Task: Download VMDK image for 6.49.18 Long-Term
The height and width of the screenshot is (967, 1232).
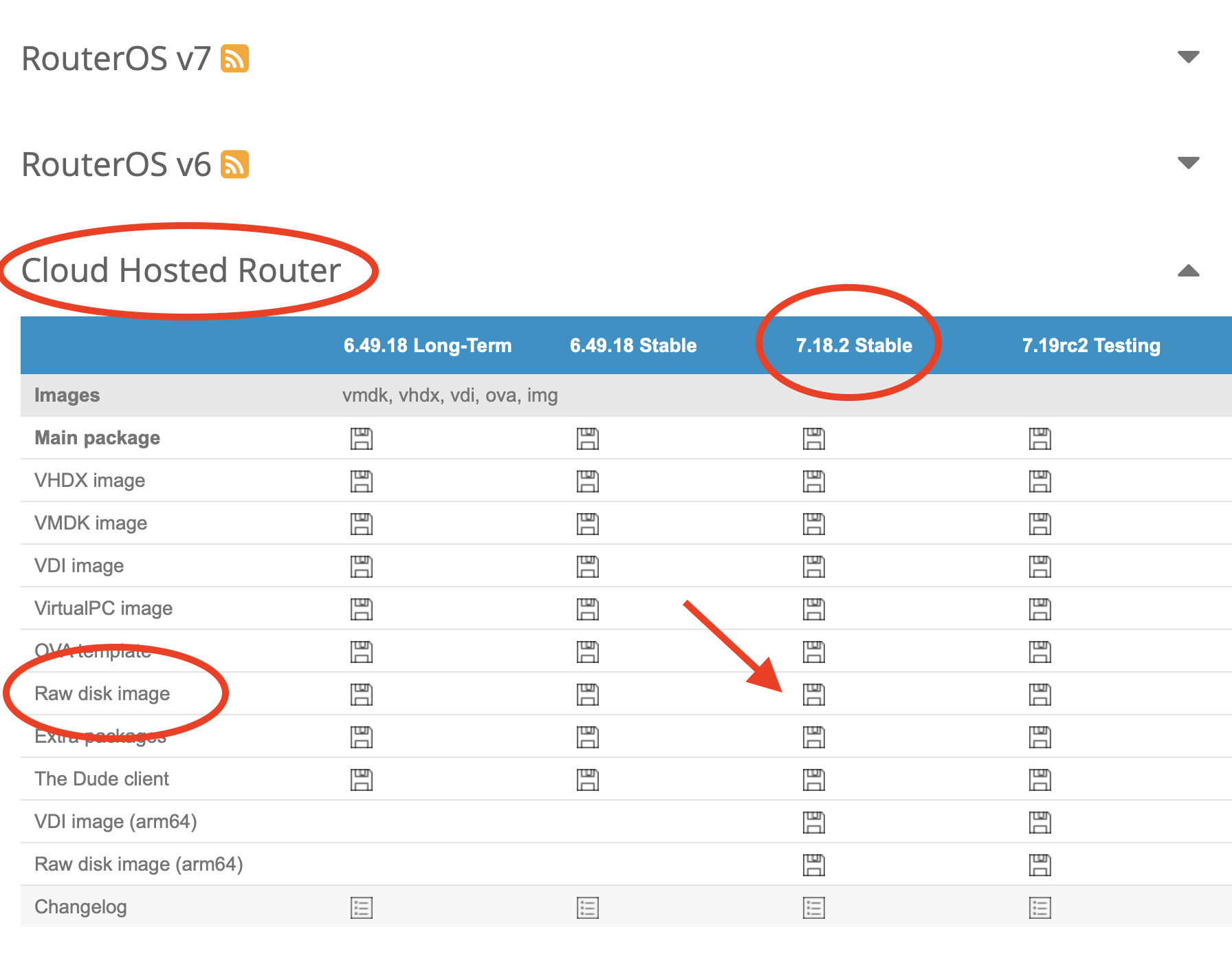Action: [362, 524]
